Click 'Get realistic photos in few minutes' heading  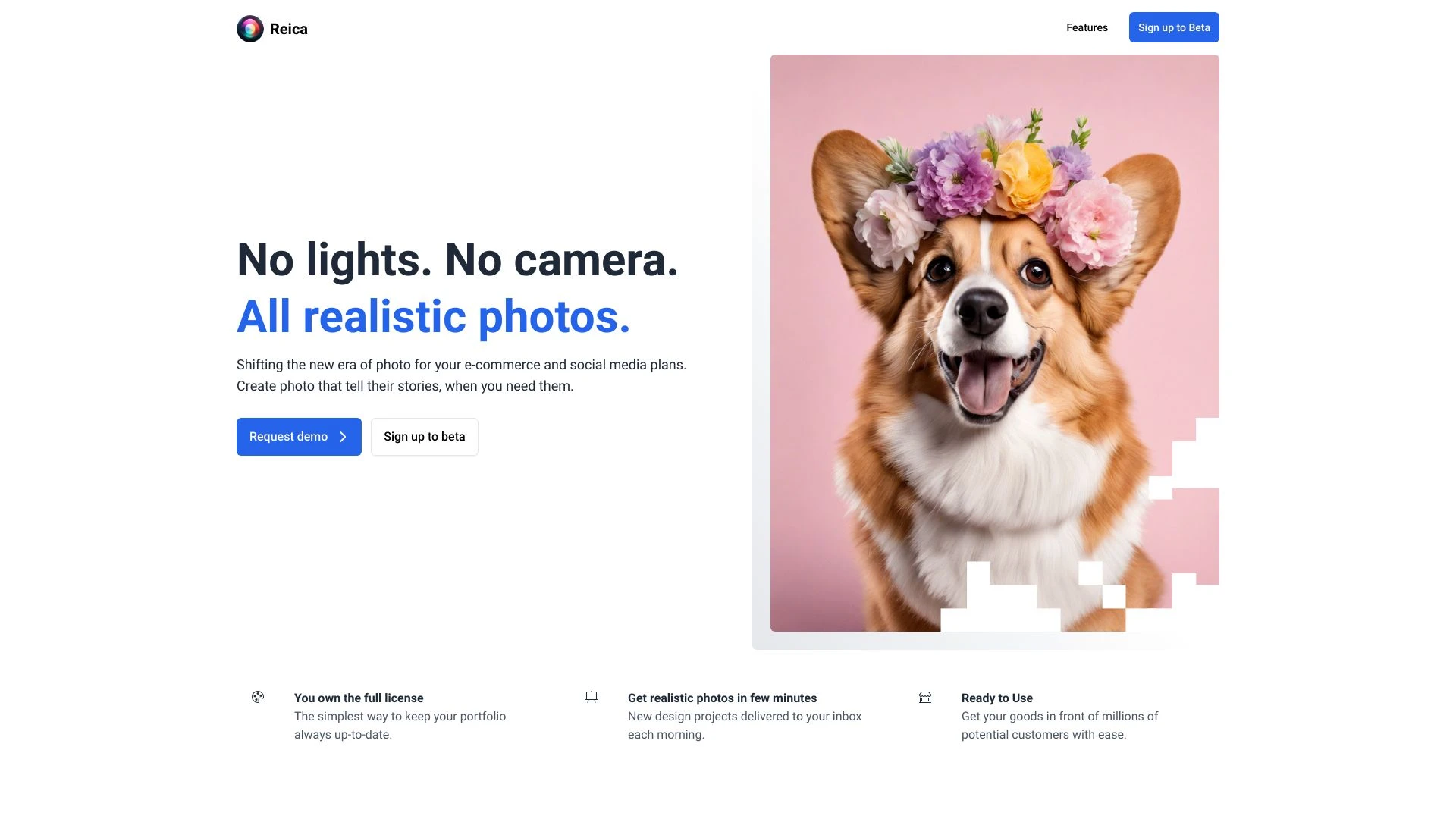pyautogui.click(x=722, y=698)
